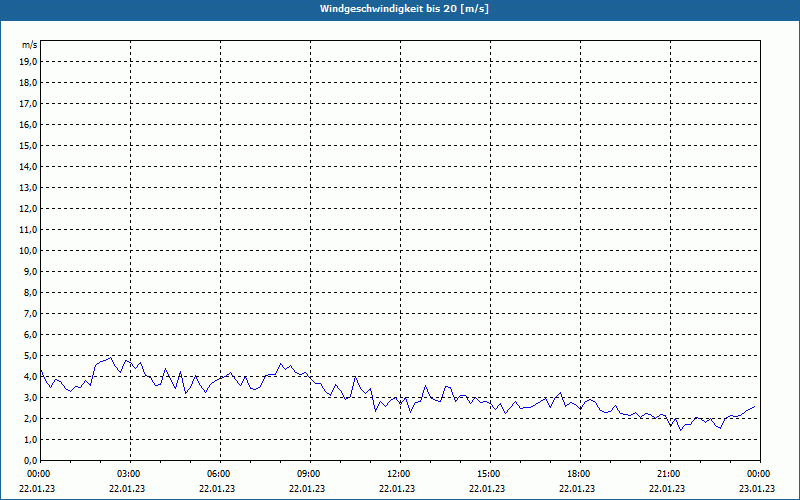The width and height of the screenshot is (800, 500).
Task: Click the 9,0 y-axis label
Action: [30, 271]
